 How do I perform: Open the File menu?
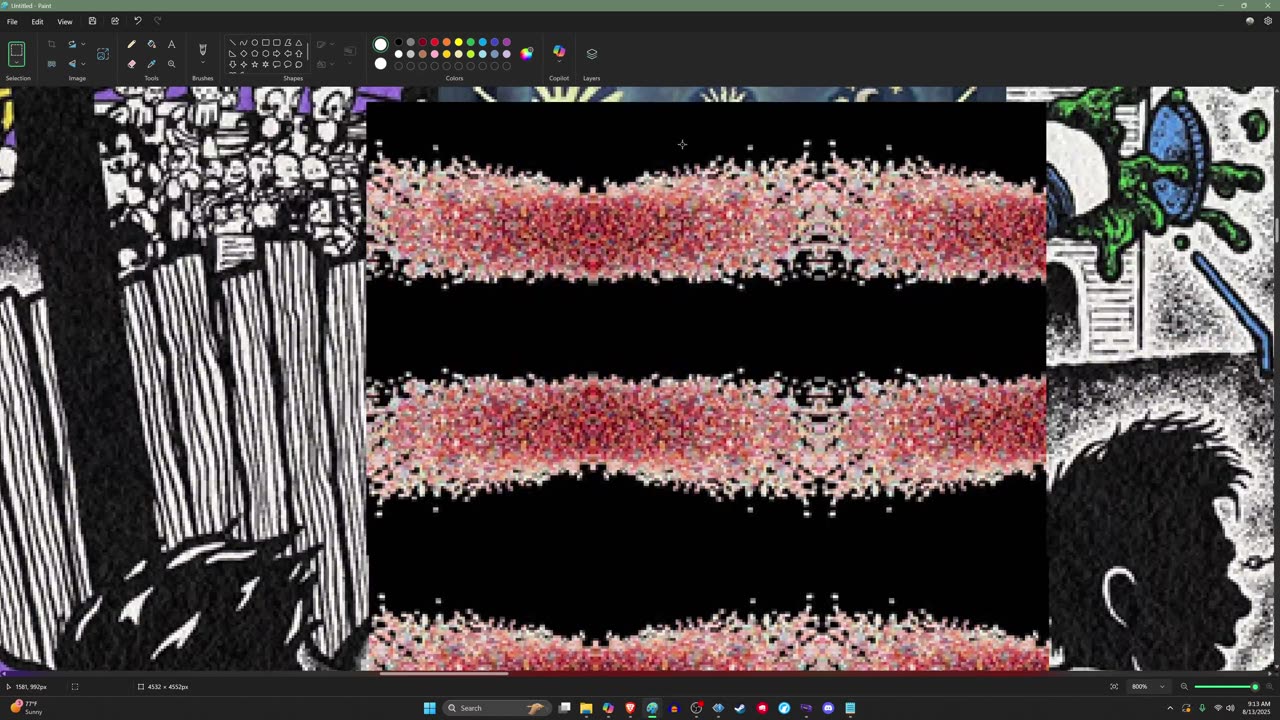(x=12, y=21)
